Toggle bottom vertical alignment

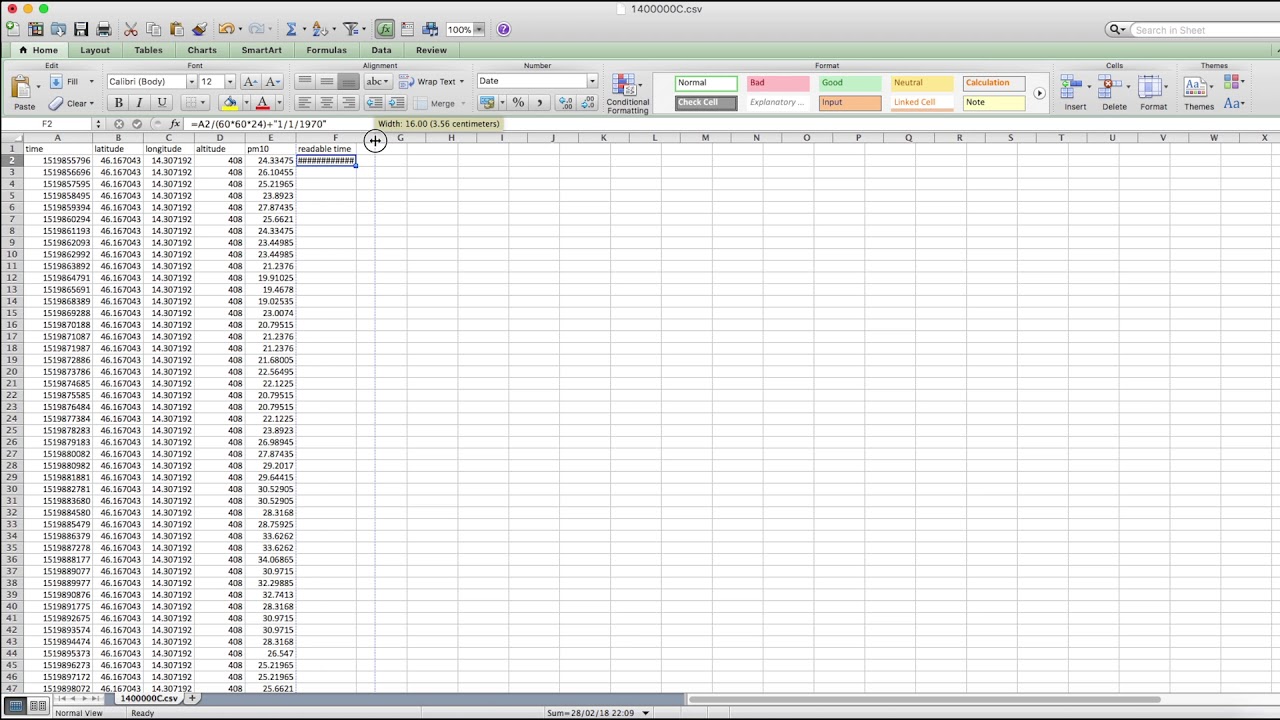(x=348, y=82)
